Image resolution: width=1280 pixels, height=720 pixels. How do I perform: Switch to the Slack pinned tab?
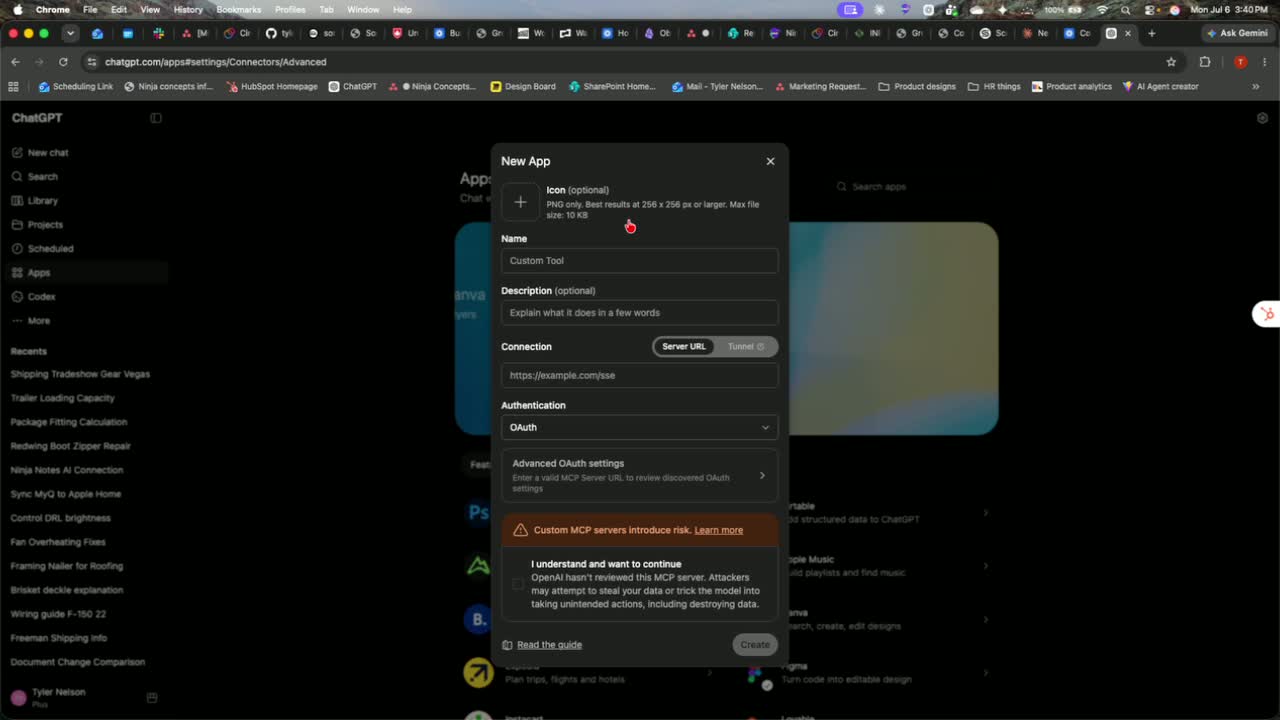tap(158, 33)
